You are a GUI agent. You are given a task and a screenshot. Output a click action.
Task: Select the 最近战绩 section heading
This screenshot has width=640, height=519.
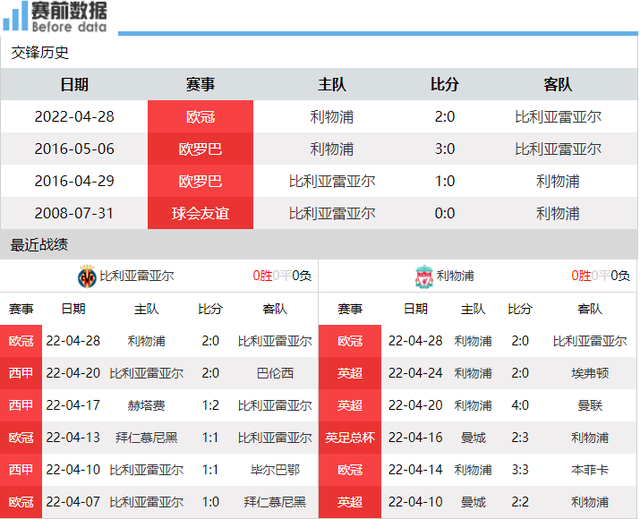coord(39,245)
